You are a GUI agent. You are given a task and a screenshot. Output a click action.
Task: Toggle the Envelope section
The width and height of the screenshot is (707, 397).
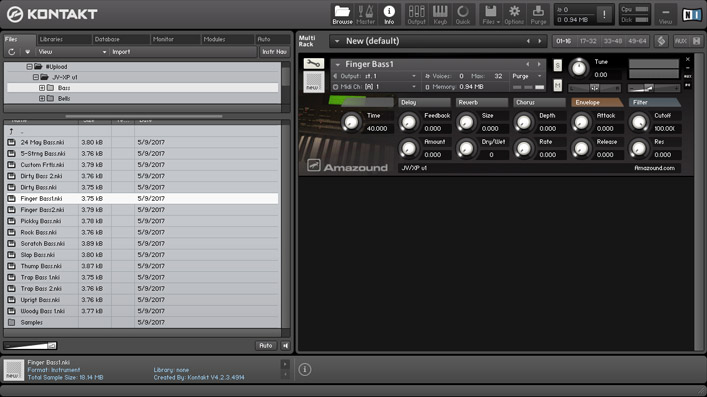click(x=597, y=103)
